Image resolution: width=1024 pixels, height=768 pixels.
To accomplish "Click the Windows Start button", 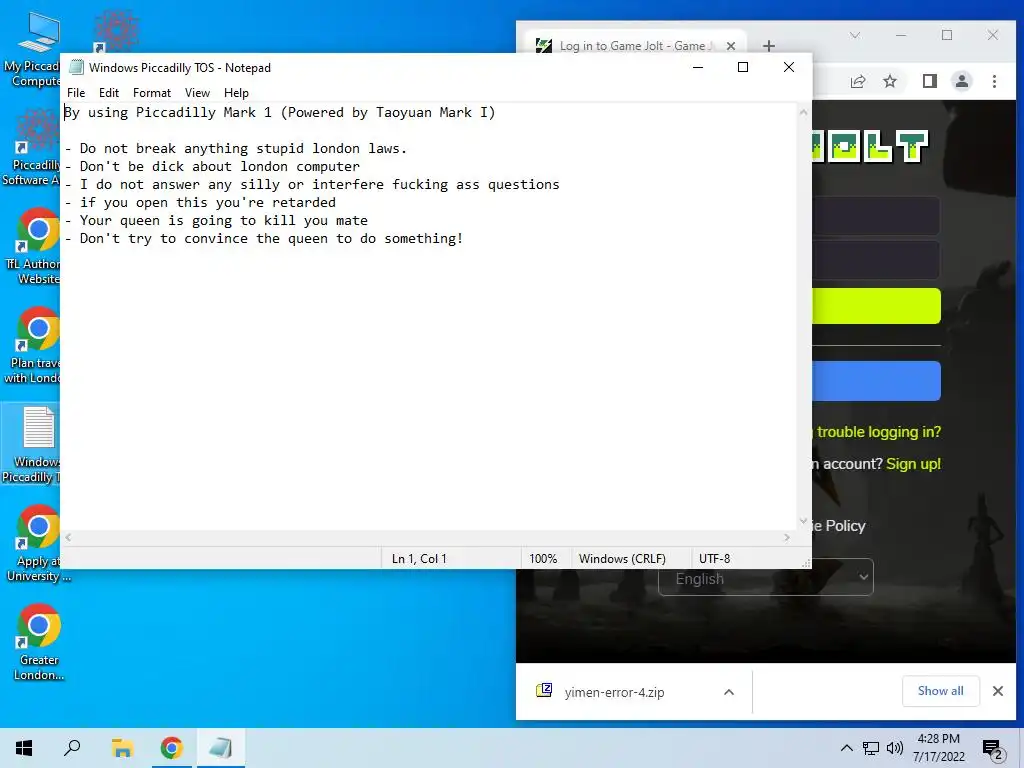I will coord(24,748).
